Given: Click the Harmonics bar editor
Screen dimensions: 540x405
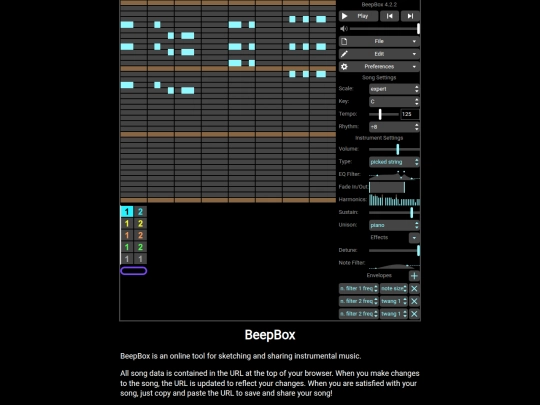Looking at the screenshot, I should click(394, 200).
